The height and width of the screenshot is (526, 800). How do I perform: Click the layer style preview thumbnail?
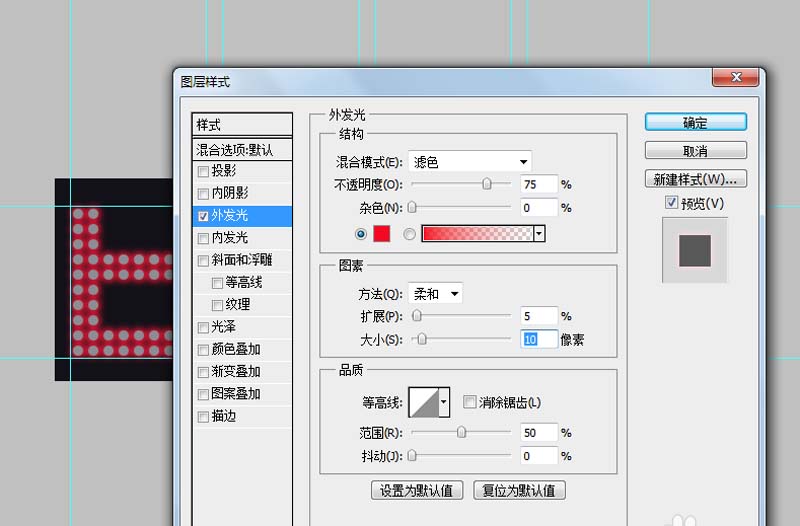[x=694, y=250]
